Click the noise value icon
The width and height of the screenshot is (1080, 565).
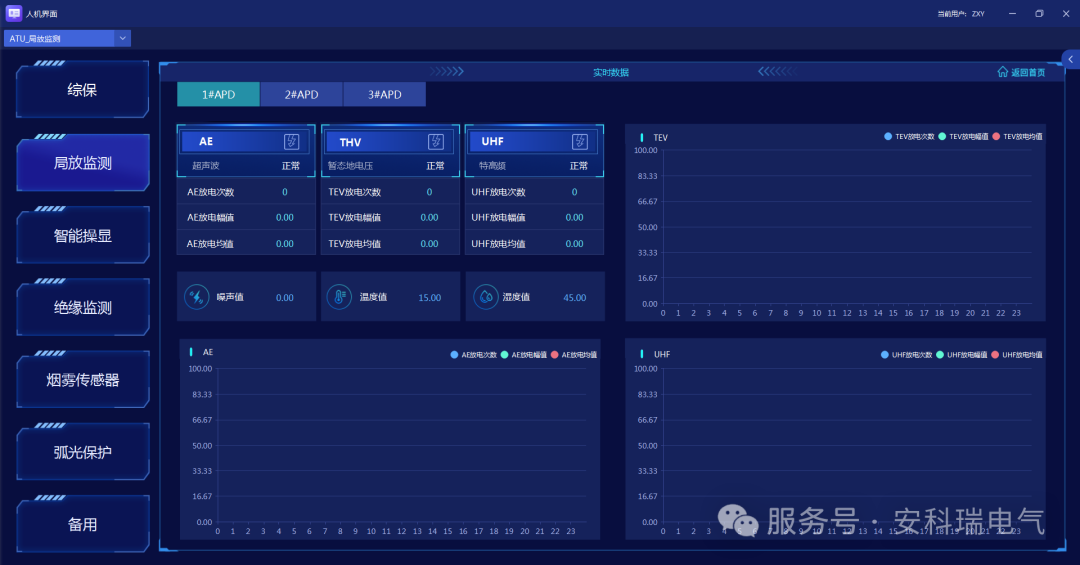[196, 297]
